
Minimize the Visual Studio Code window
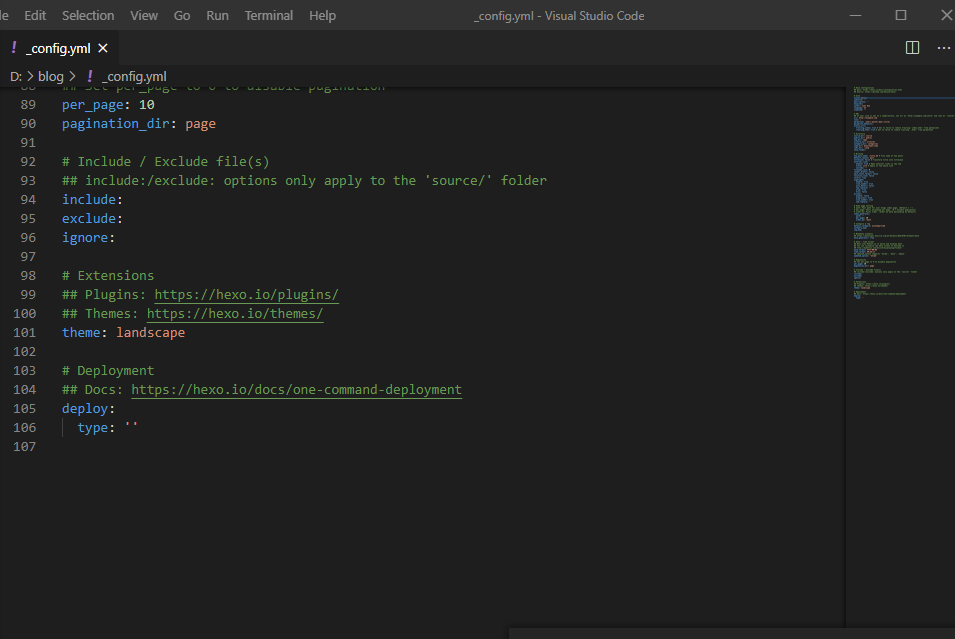(855, 15)
